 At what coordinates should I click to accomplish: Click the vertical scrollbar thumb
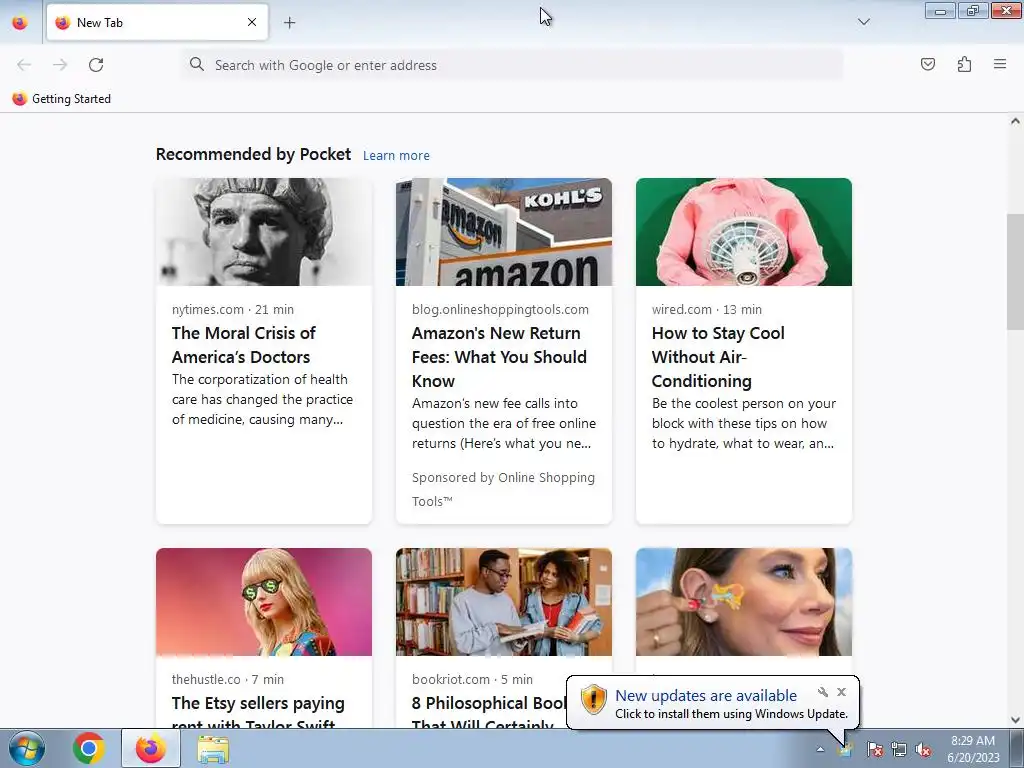1015,272
